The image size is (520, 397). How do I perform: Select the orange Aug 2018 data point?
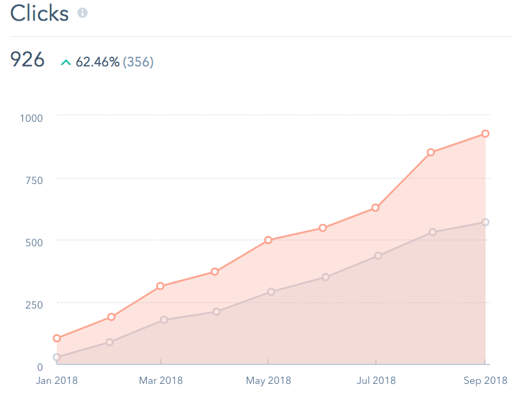coord(431,152)
